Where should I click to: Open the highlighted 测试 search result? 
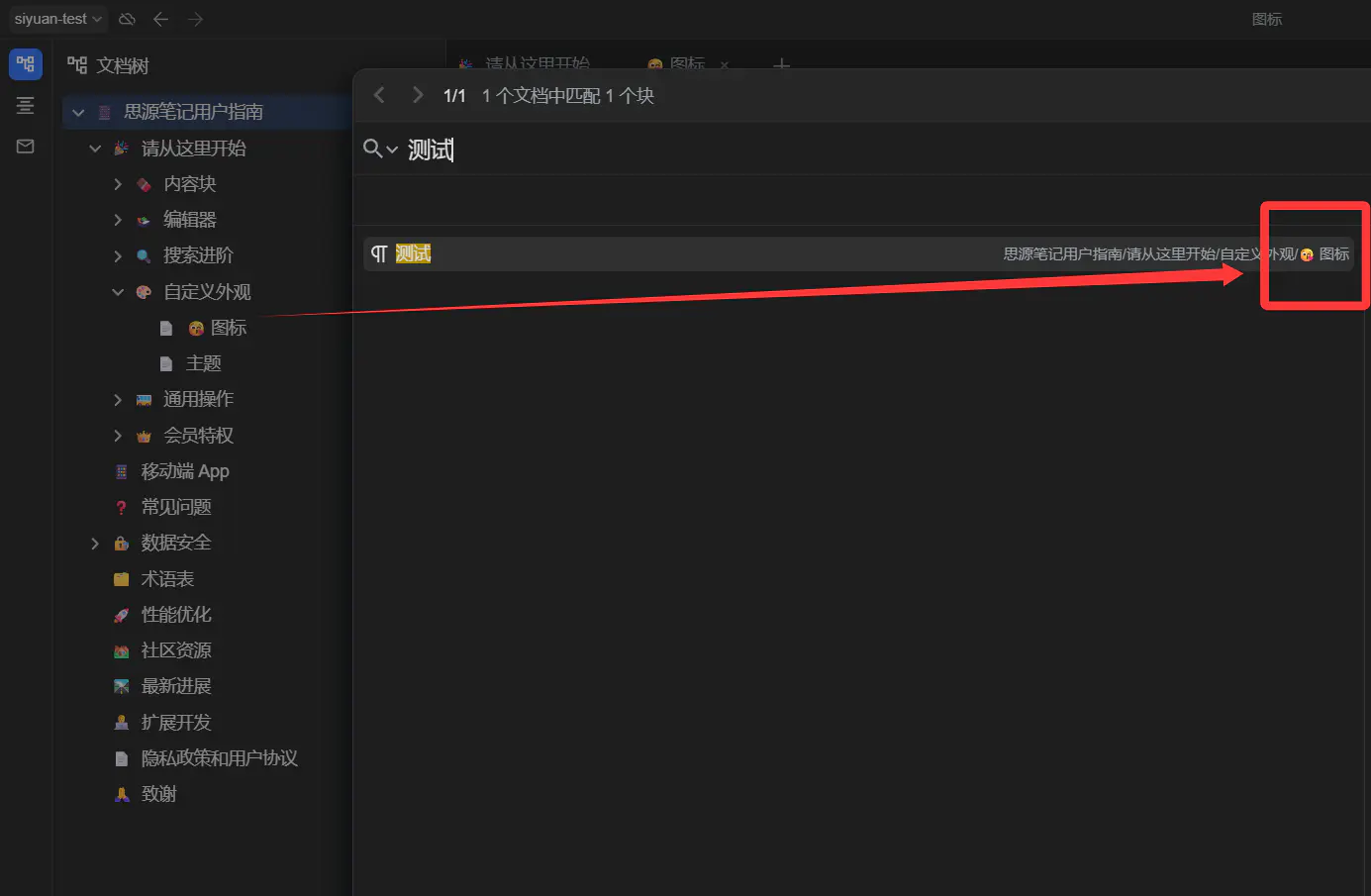tap(858, 254)
